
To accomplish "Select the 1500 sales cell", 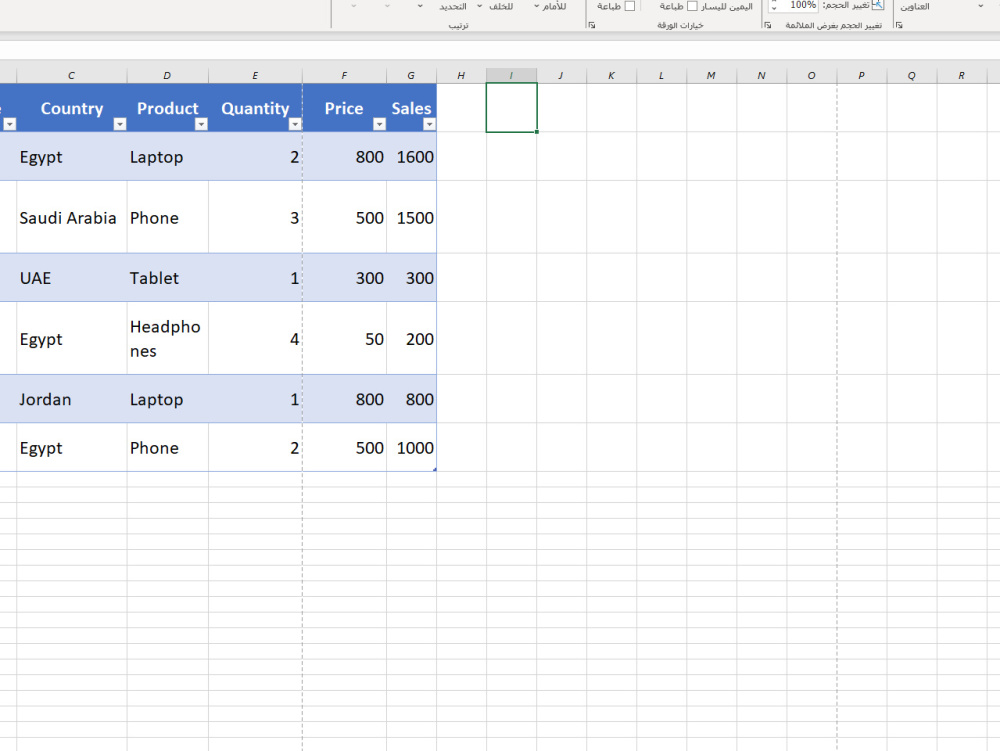I will pyautogui.click(x=411, y=217).
